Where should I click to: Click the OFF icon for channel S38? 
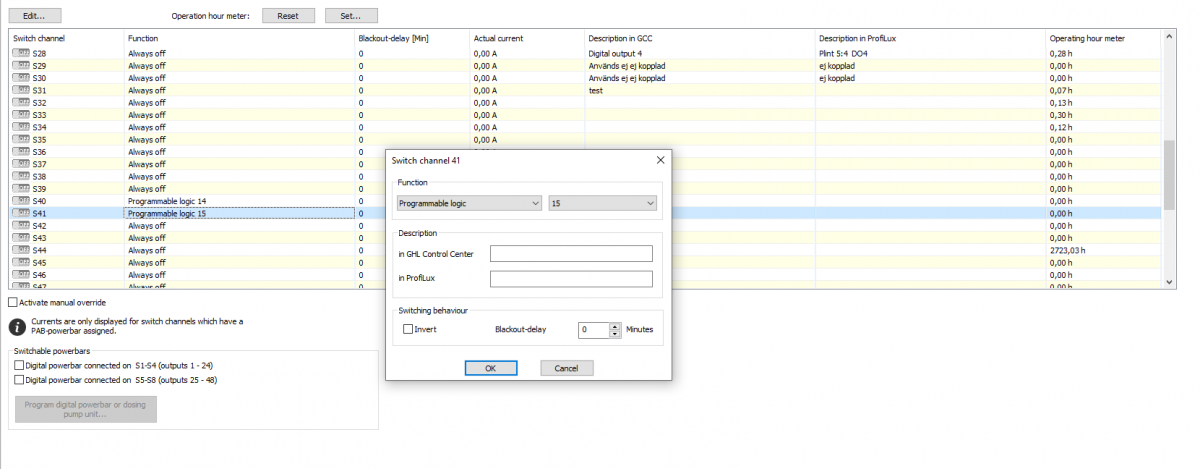[21, 176]
